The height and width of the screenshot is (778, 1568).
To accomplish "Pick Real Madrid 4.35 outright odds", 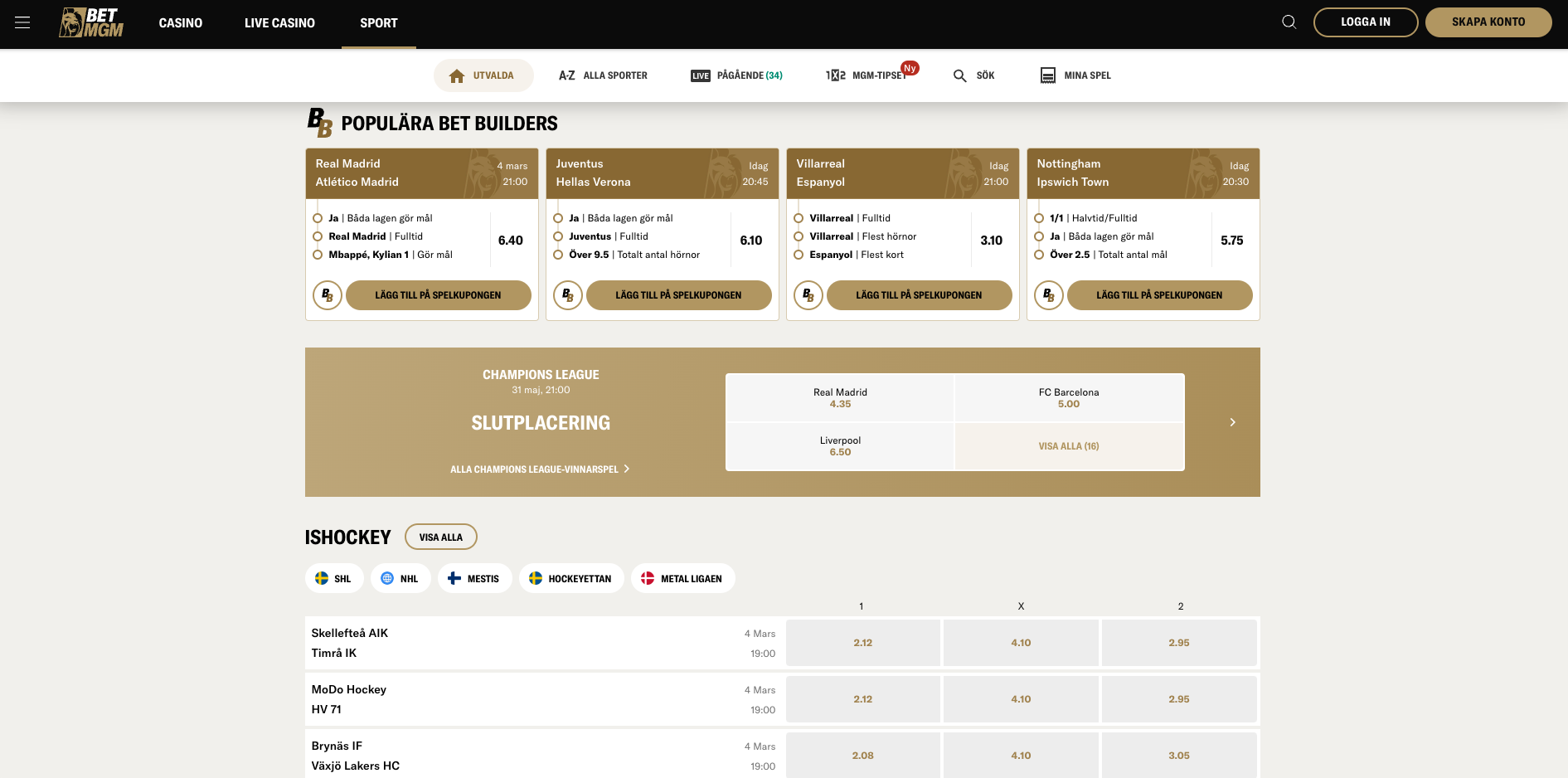I will pyautogui.click(x=840, y=398).
